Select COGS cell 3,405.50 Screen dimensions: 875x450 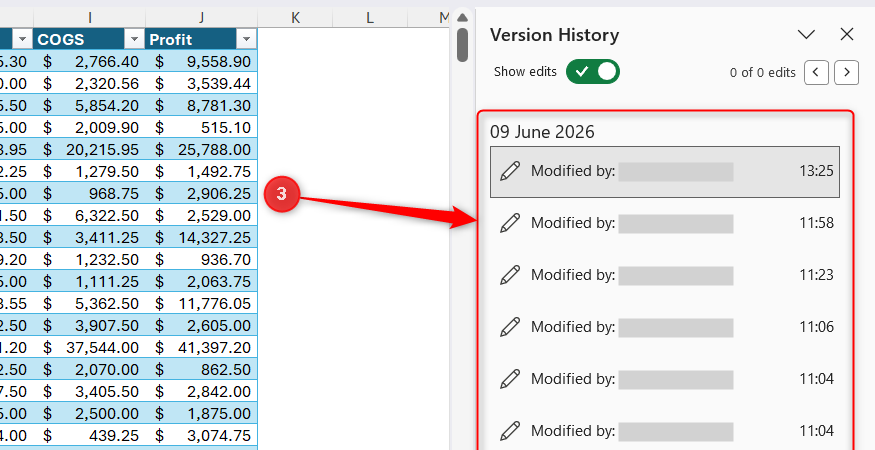pyautogui.click(x=89, y=391)
